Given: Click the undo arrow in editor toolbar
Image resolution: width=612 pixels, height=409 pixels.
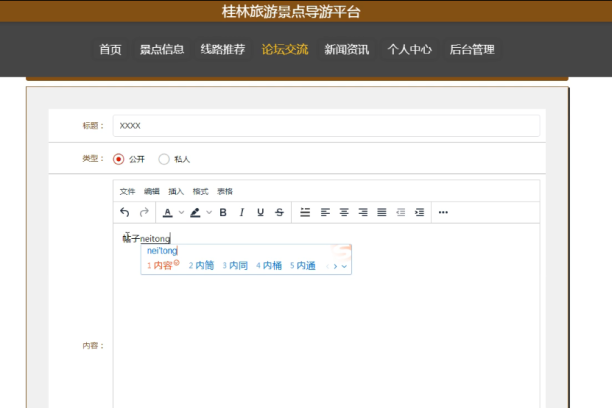Looking at the screenshot, I should pos(124,212).
